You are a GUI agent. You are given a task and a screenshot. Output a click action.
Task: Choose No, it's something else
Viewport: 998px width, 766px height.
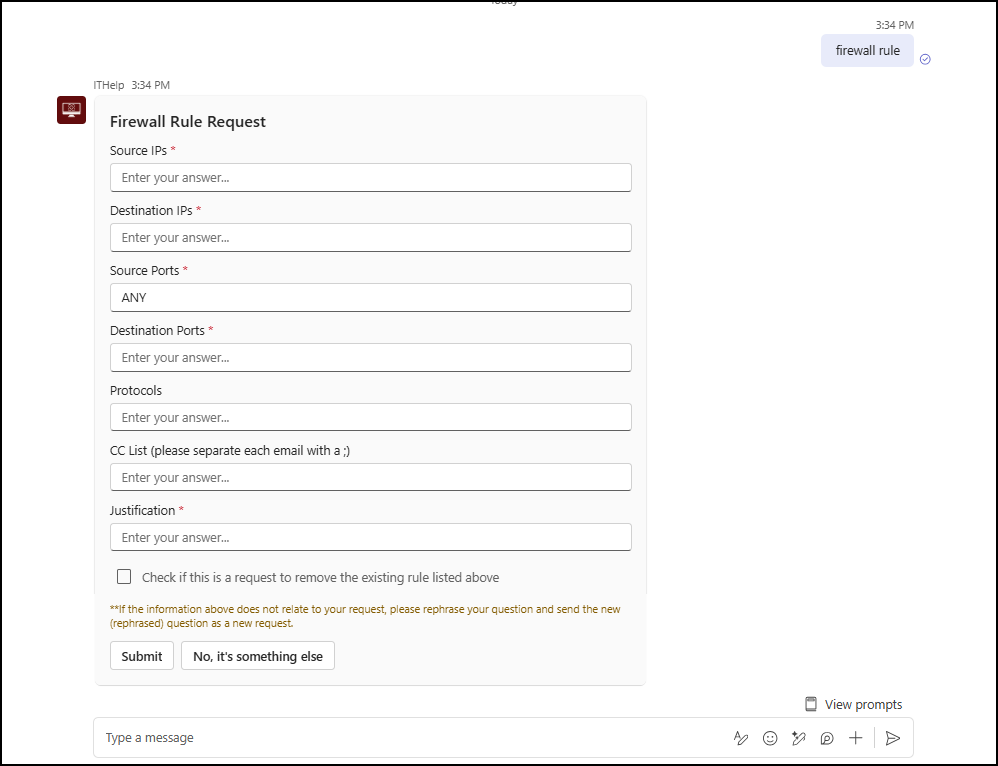(257, 656)
